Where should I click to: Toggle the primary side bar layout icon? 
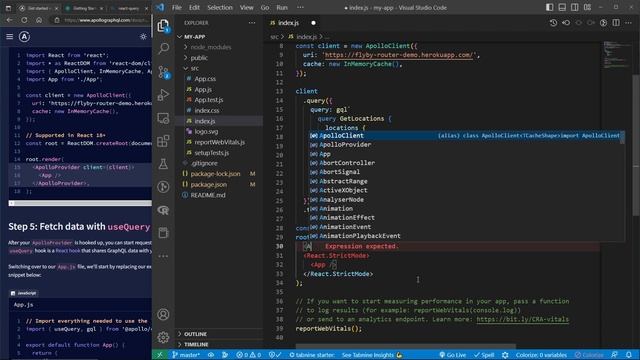[x=549, y=7]
